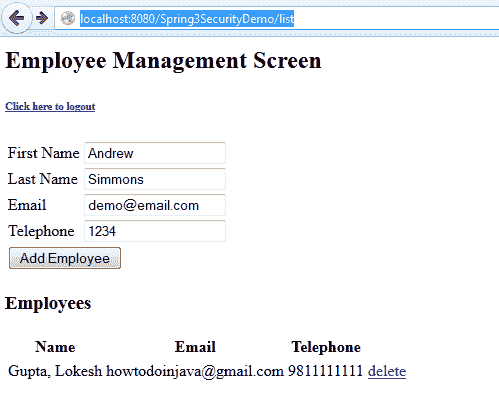Select the localhost URL in address bar
499x410 pixels.
coord(187,19)
